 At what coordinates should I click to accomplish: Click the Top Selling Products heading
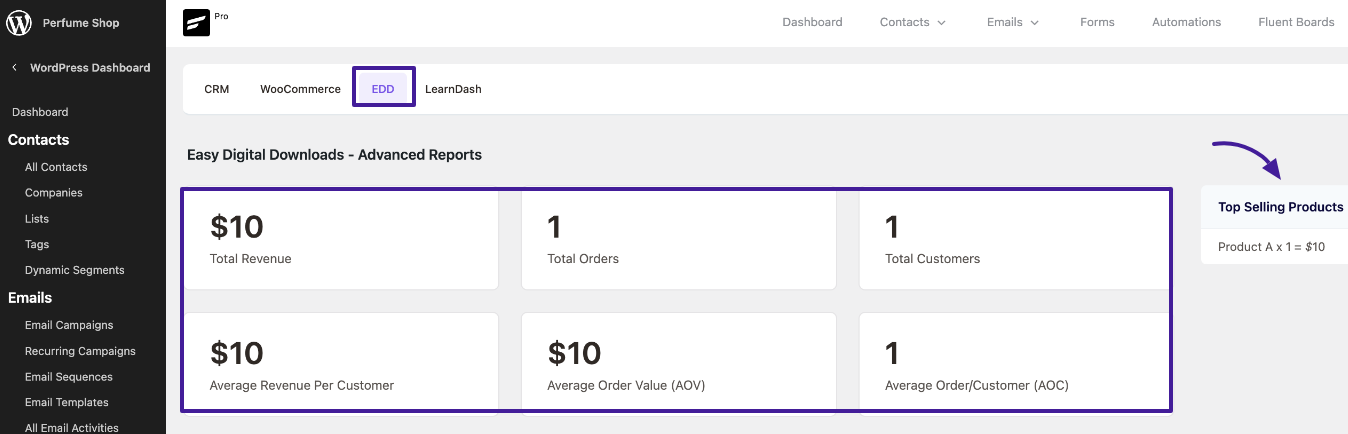[x=1281, y=207]
